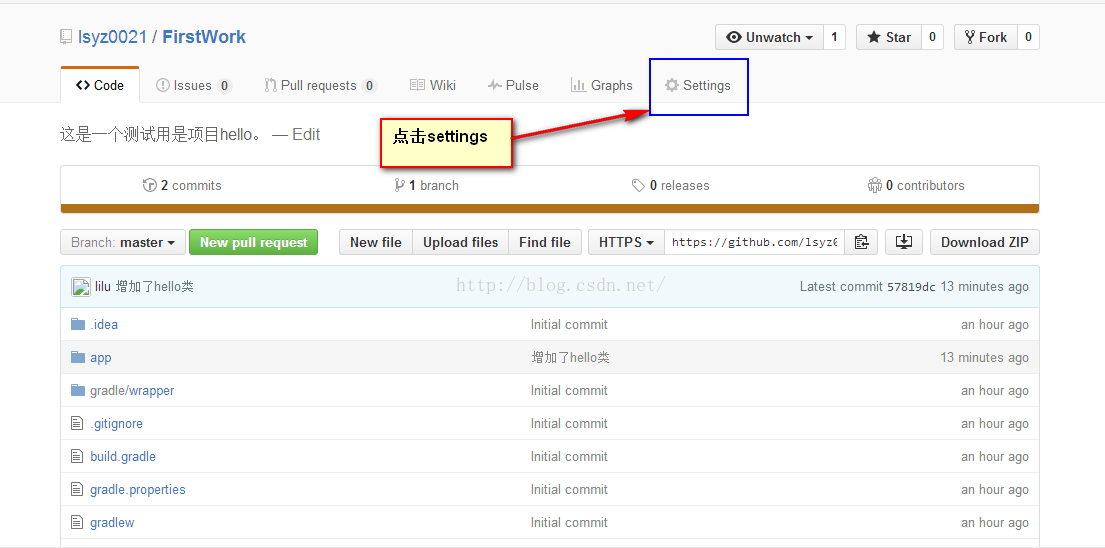Open the Pull requests tab
The image size is (1105, 548).
coord(321,85)
